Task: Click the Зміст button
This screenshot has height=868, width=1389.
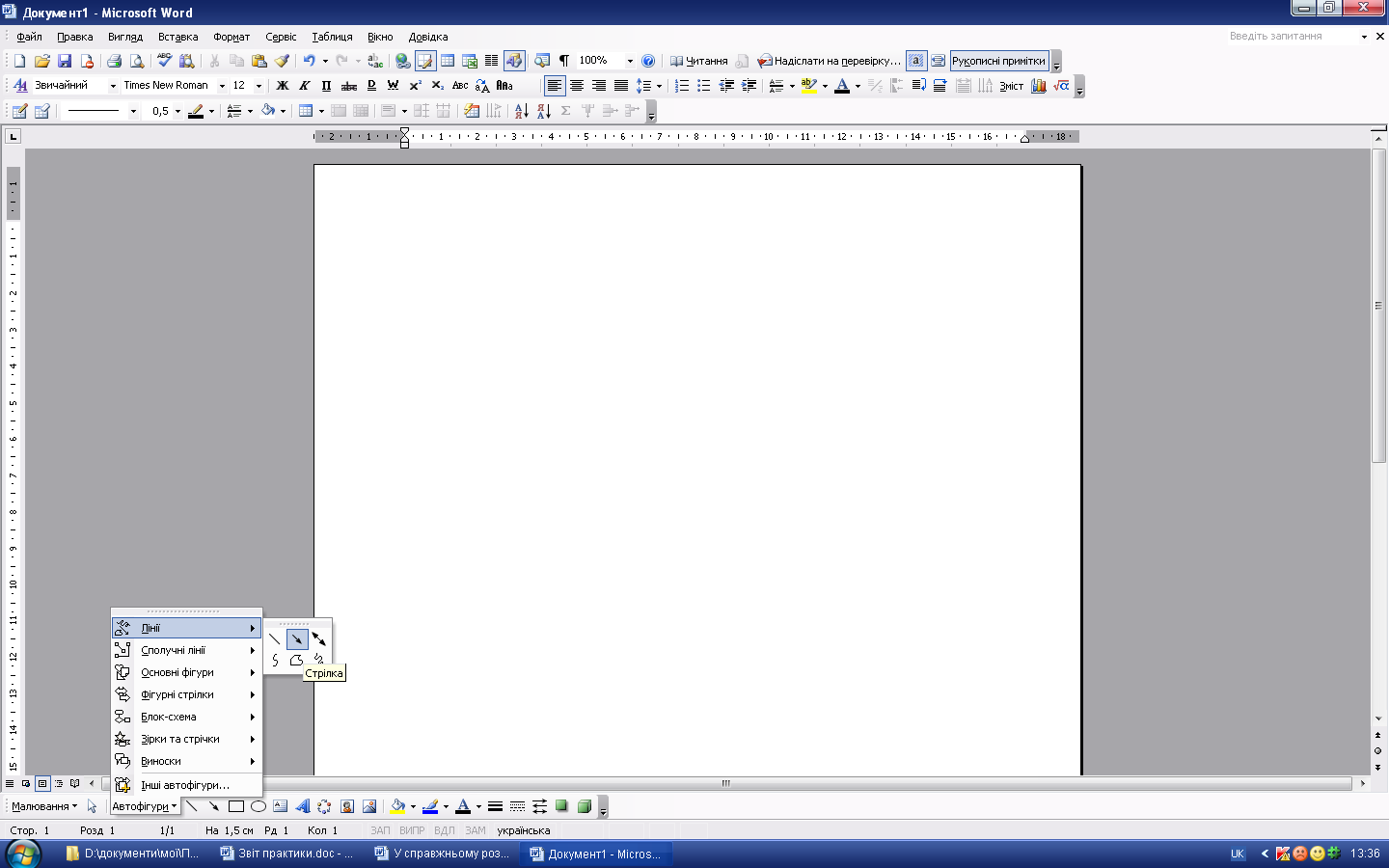Action: (x=1011, y=86)
